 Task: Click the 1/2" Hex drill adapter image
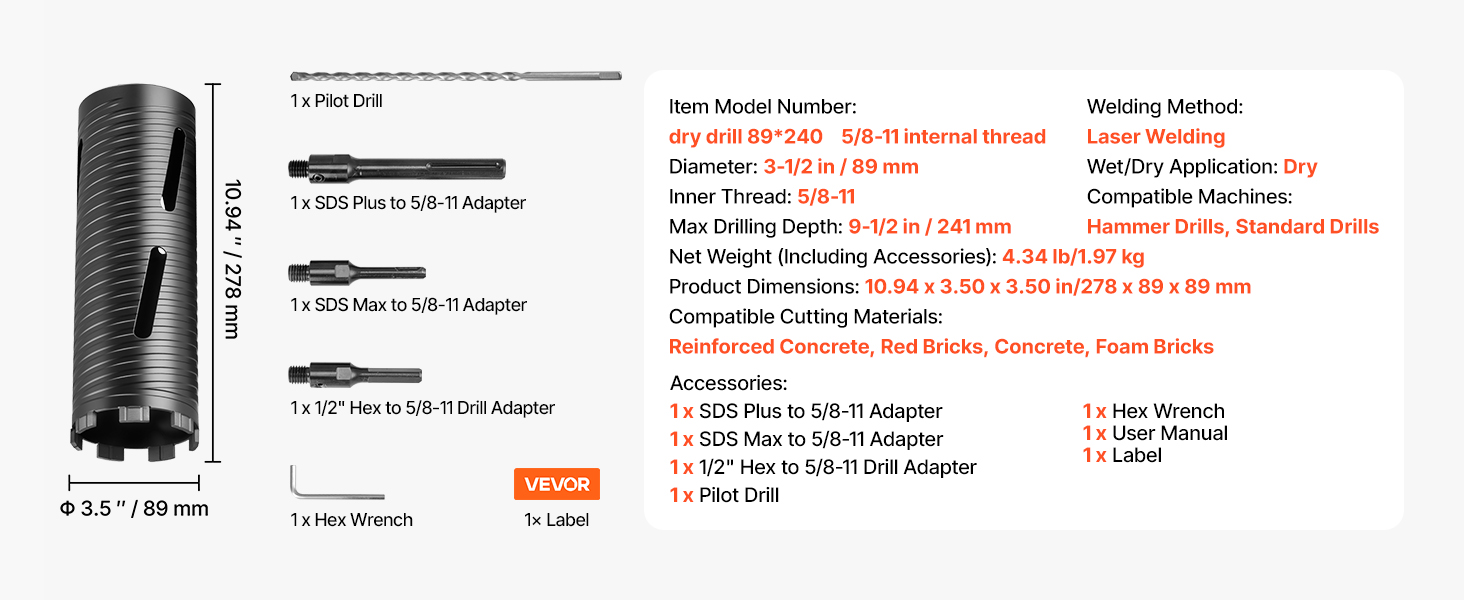(355, 375)
